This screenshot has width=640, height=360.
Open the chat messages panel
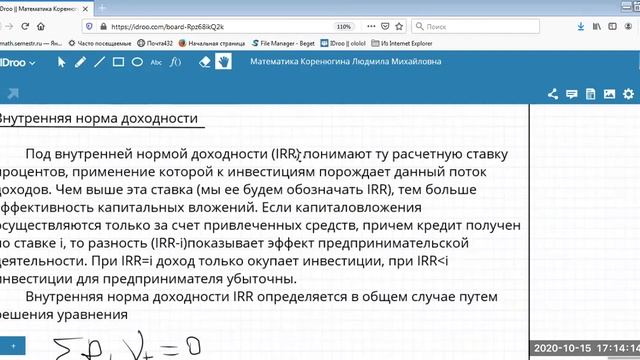pos(571,94)
